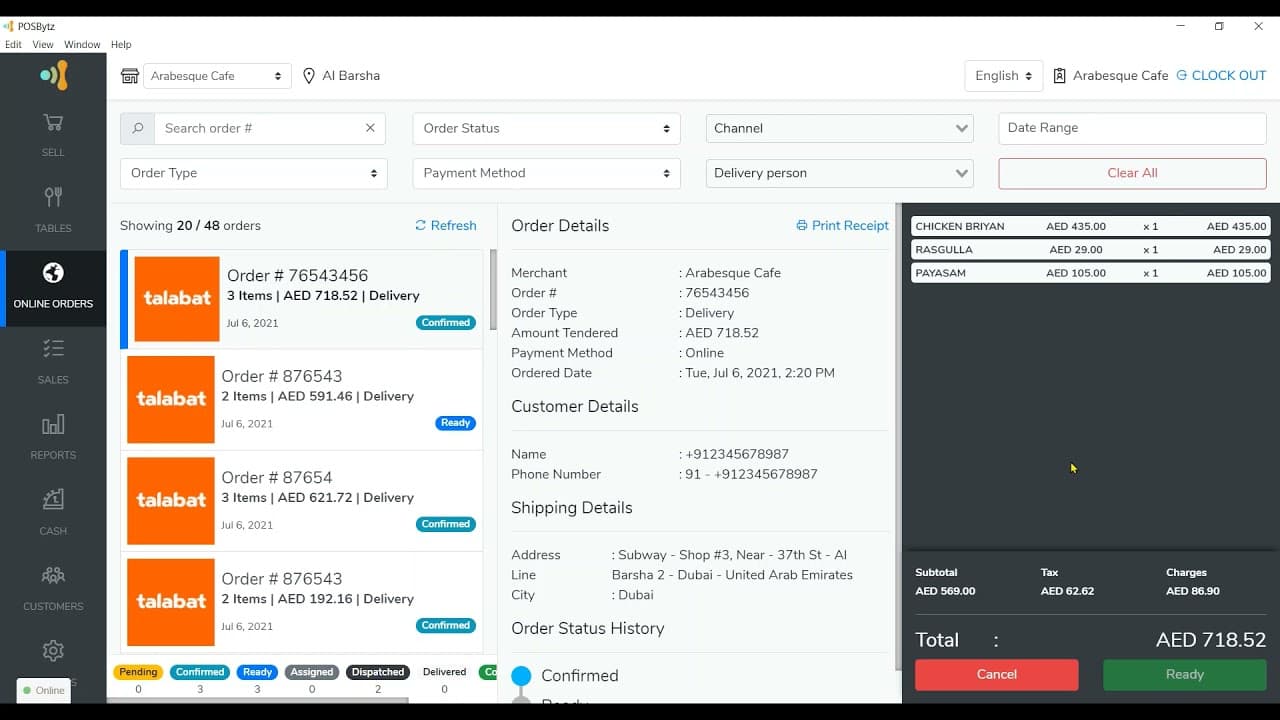1280x720 pixels.
Task: Click the Confirmed badge on Order # 87654
Action: click(446, 524)
